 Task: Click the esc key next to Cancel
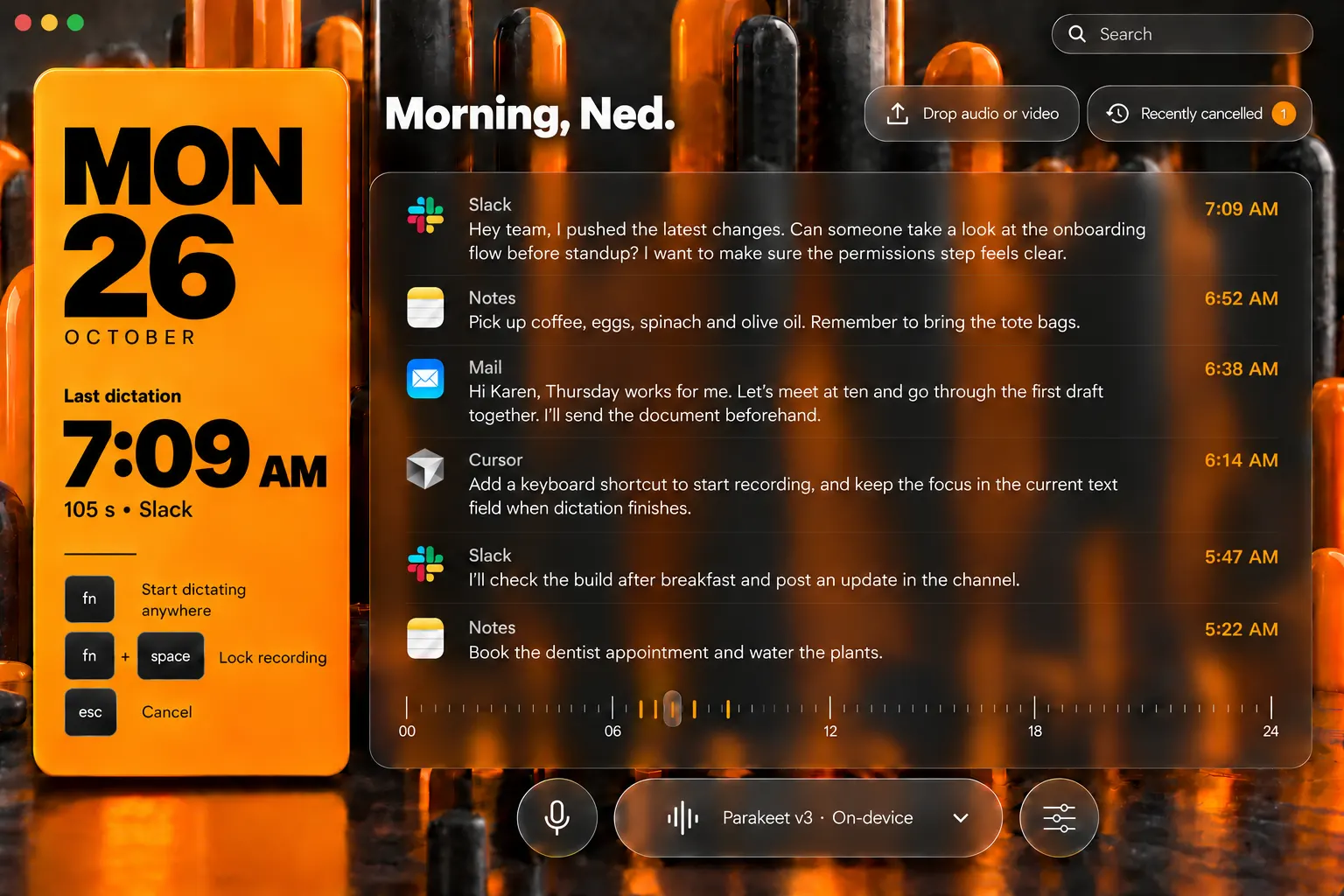click(90, 712)
